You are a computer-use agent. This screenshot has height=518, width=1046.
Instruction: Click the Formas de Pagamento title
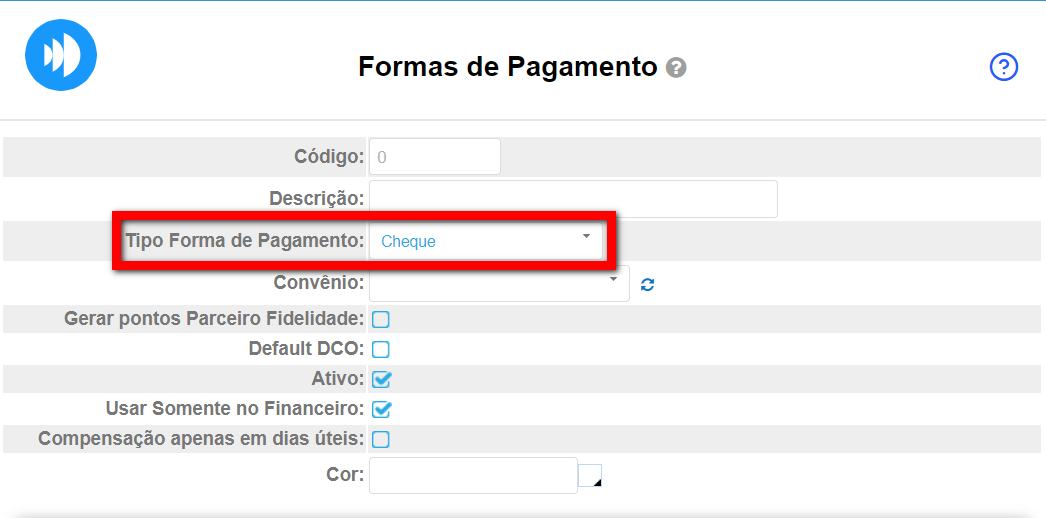point(508,67)
